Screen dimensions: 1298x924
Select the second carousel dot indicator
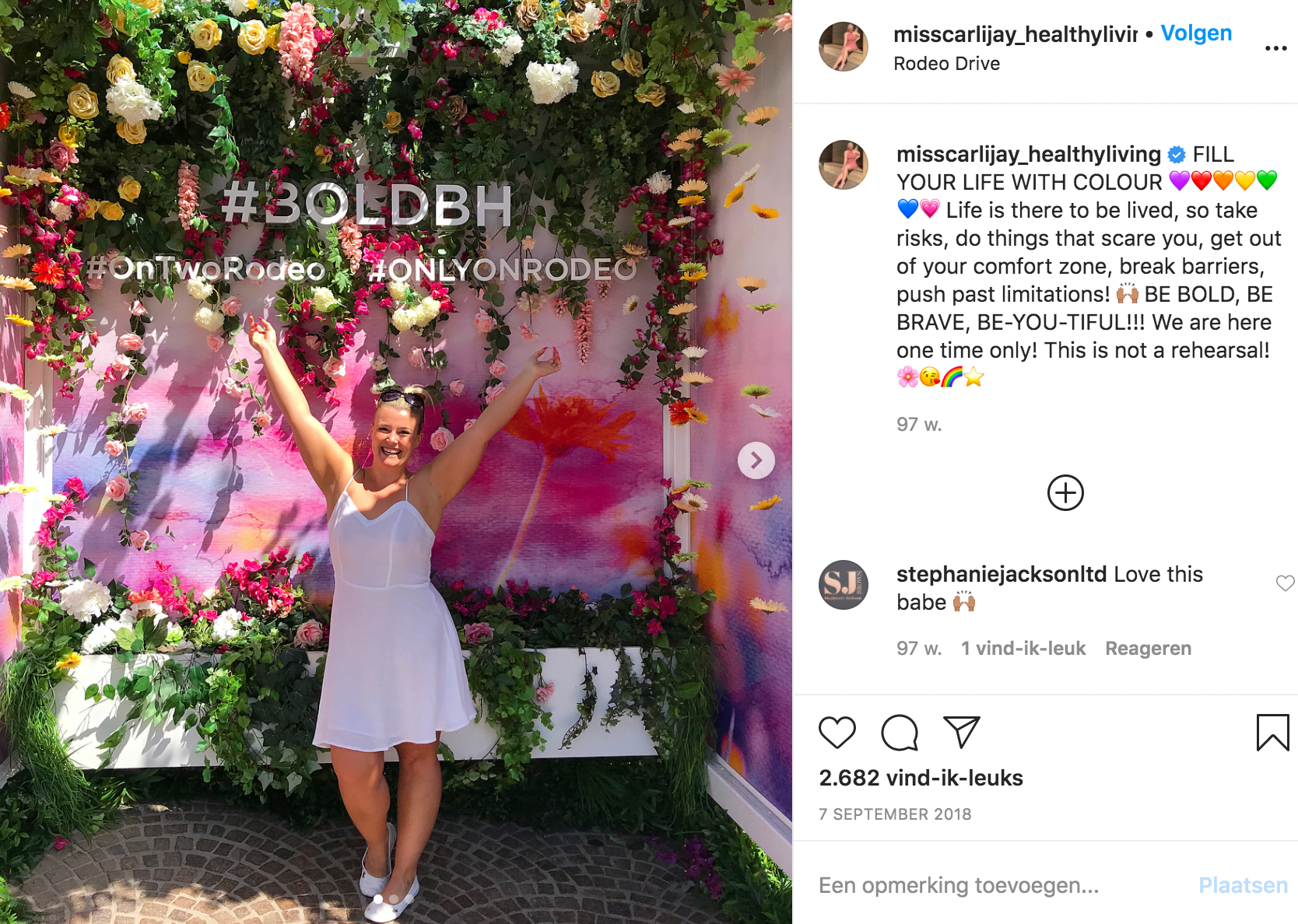click(394, 899)
